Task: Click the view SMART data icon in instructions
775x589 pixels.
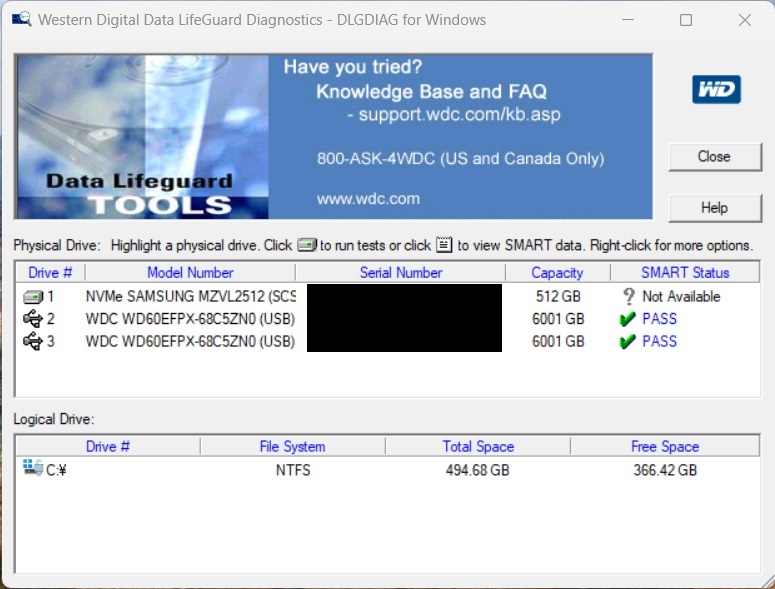Action: point(444,245)
